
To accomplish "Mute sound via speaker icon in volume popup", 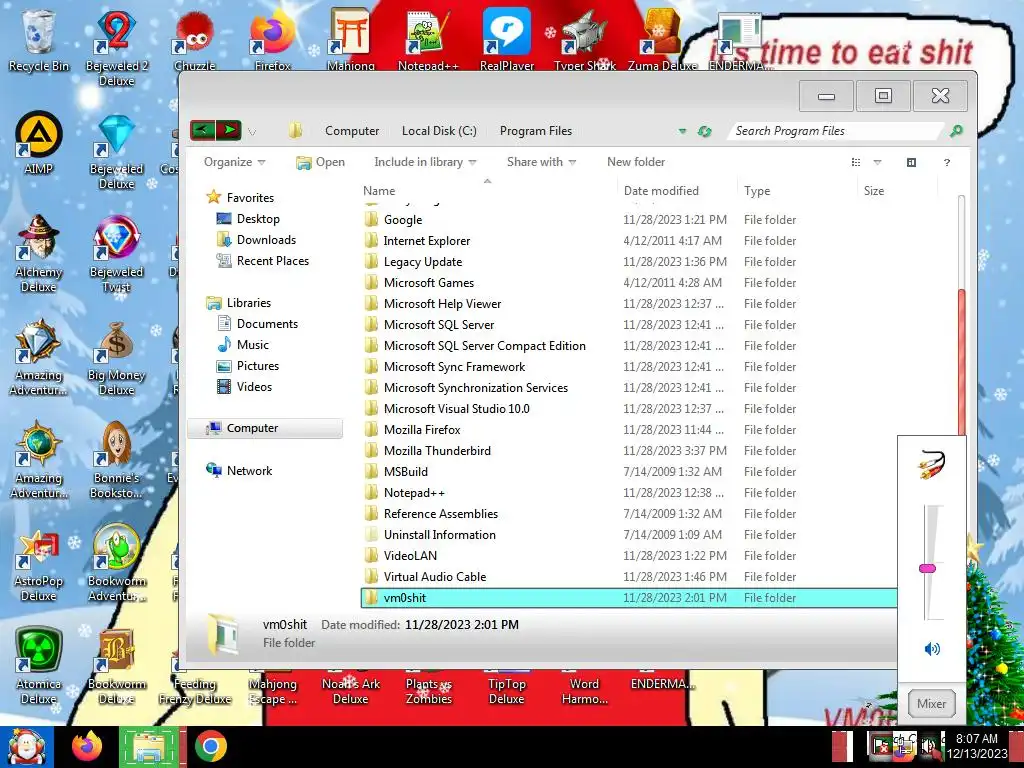I will pyautogui.click(x=932, y=648).
